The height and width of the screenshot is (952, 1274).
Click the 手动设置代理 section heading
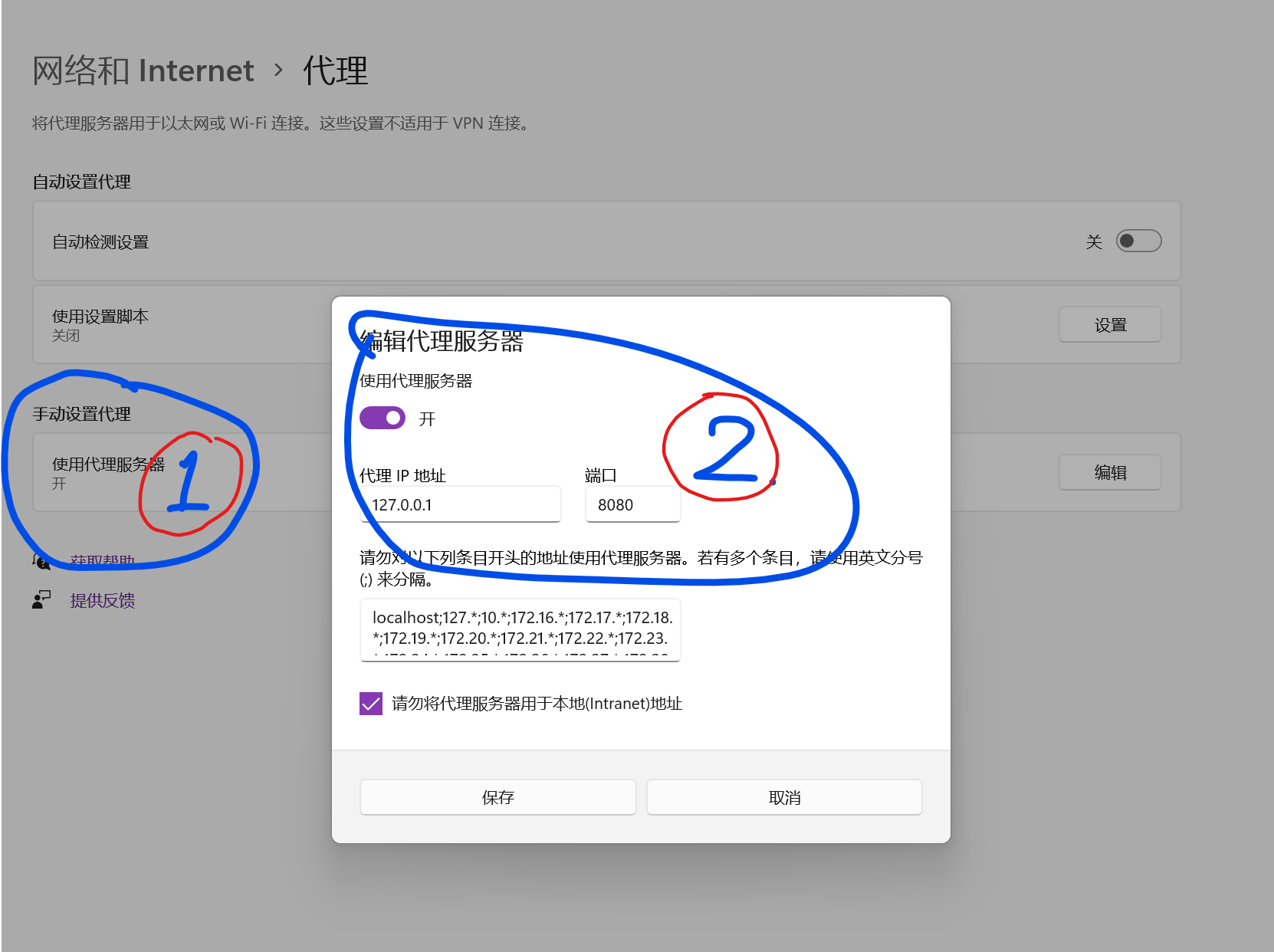82,414
